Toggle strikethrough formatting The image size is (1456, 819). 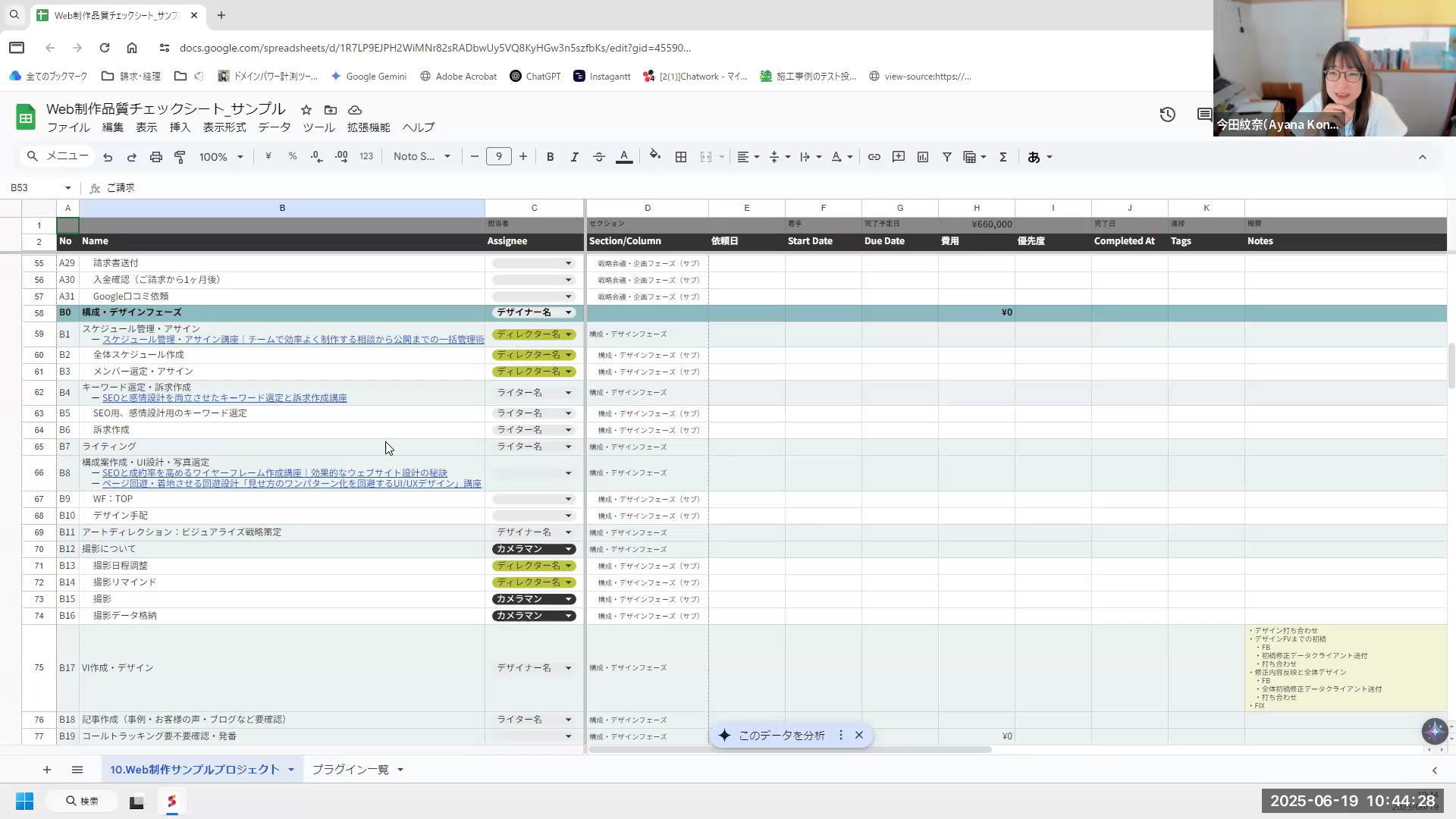point(598,157)
